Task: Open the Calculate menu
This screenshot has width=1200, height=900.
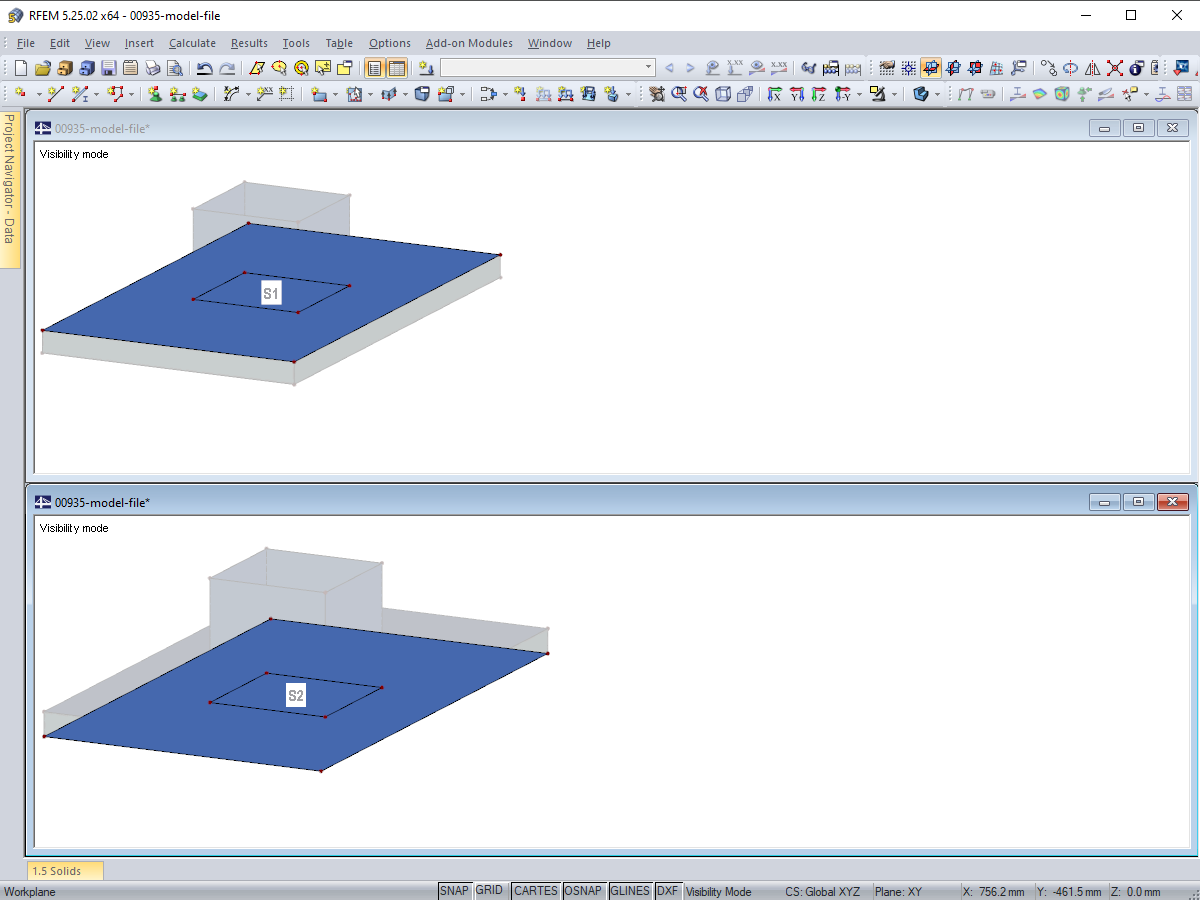Action: (x=192, y=43)
